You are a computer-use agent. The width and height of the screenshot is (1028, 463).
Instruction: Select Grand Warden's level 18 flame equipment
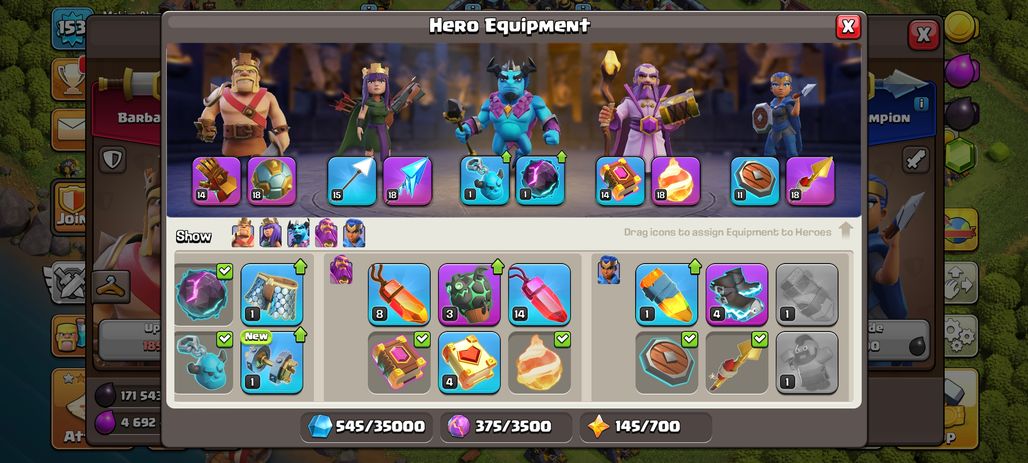pos(675,181)
